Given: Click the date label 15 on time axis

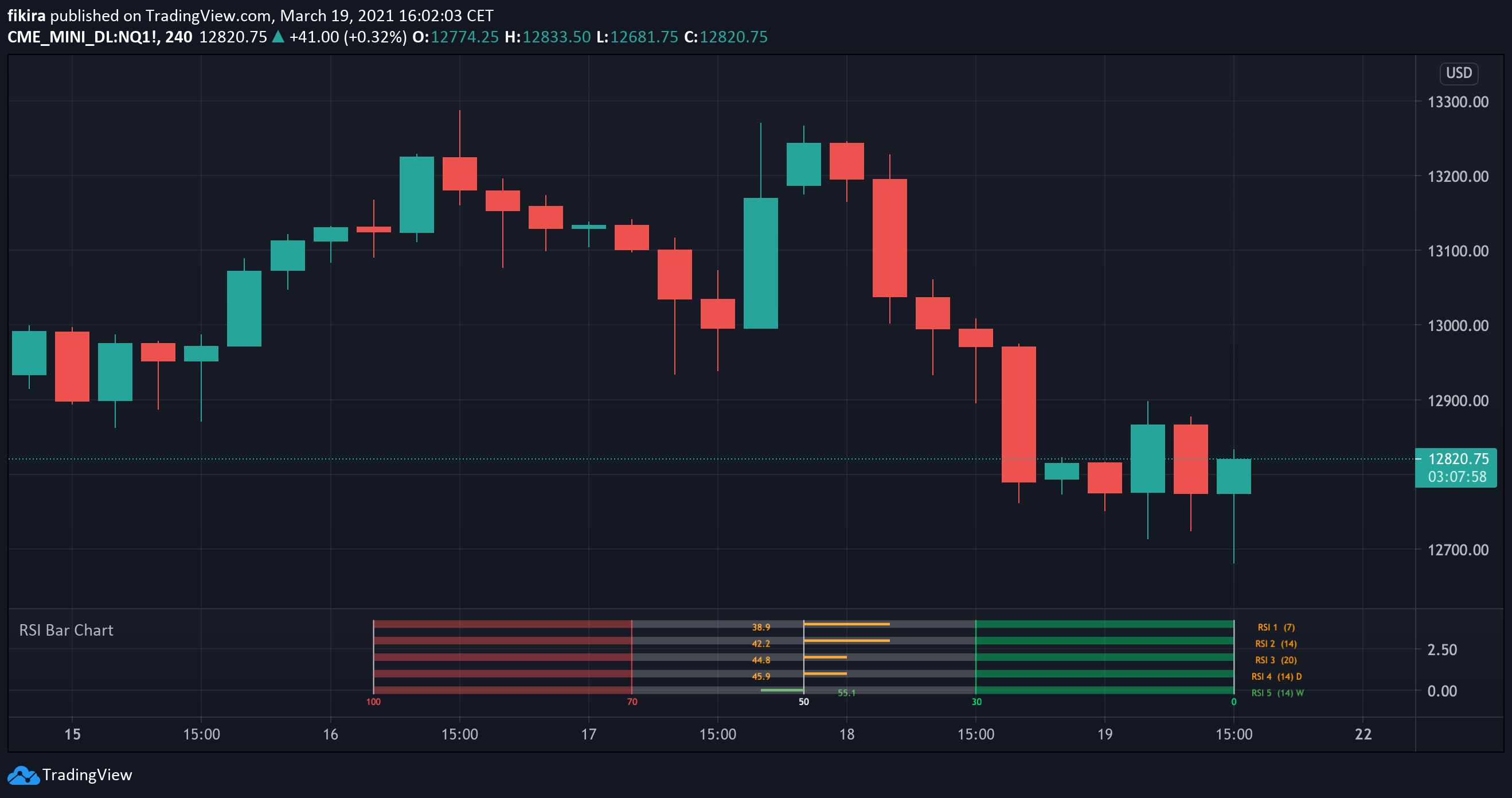Looking at the screenshot, I should click(x=72, y=734).
